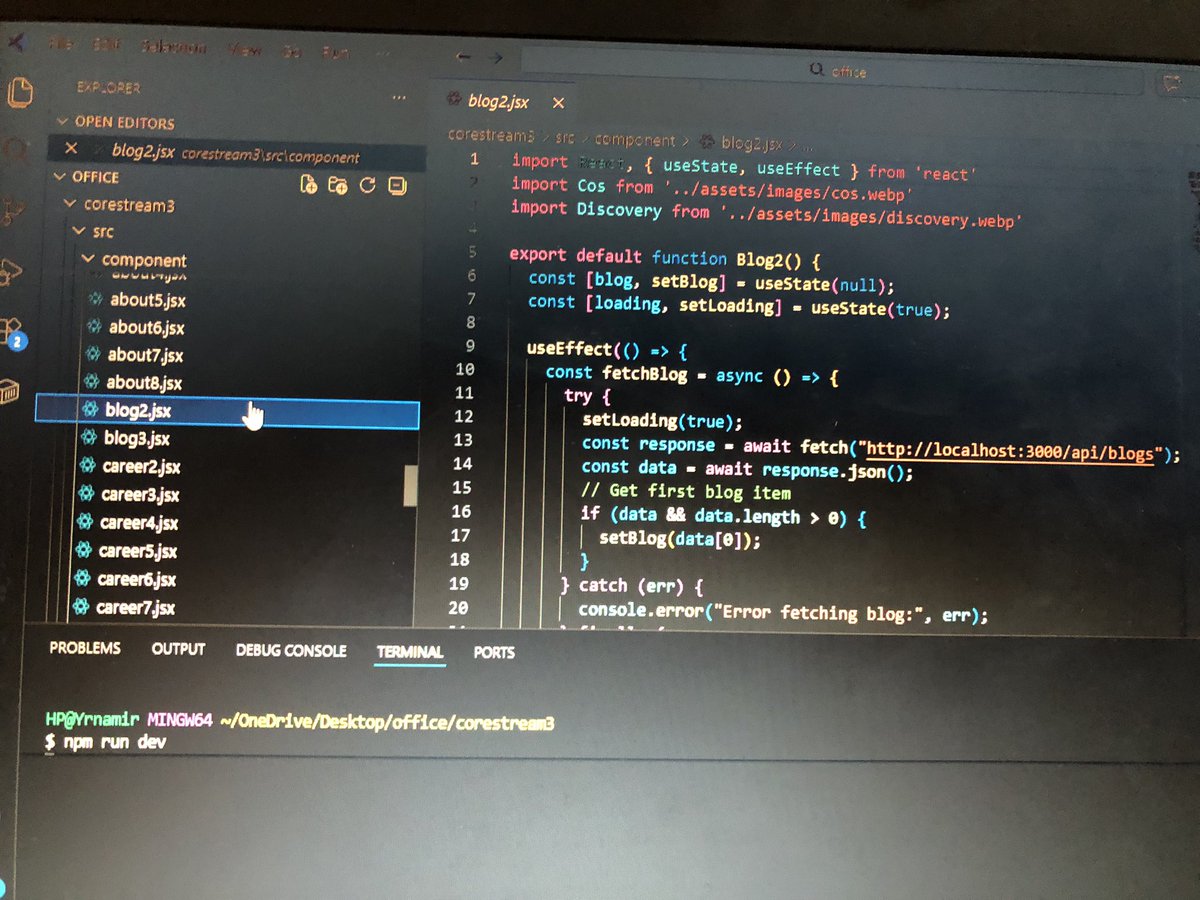Open Explorer views and more actions ellipsis
Viewport: 1200px width, 900px height.
point(399,98)
